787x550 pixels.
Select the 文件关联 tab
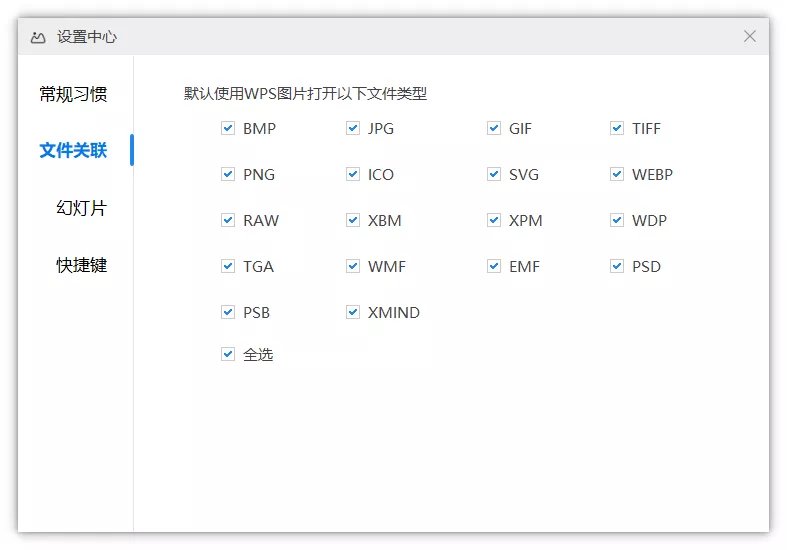[x=73, y=150]
